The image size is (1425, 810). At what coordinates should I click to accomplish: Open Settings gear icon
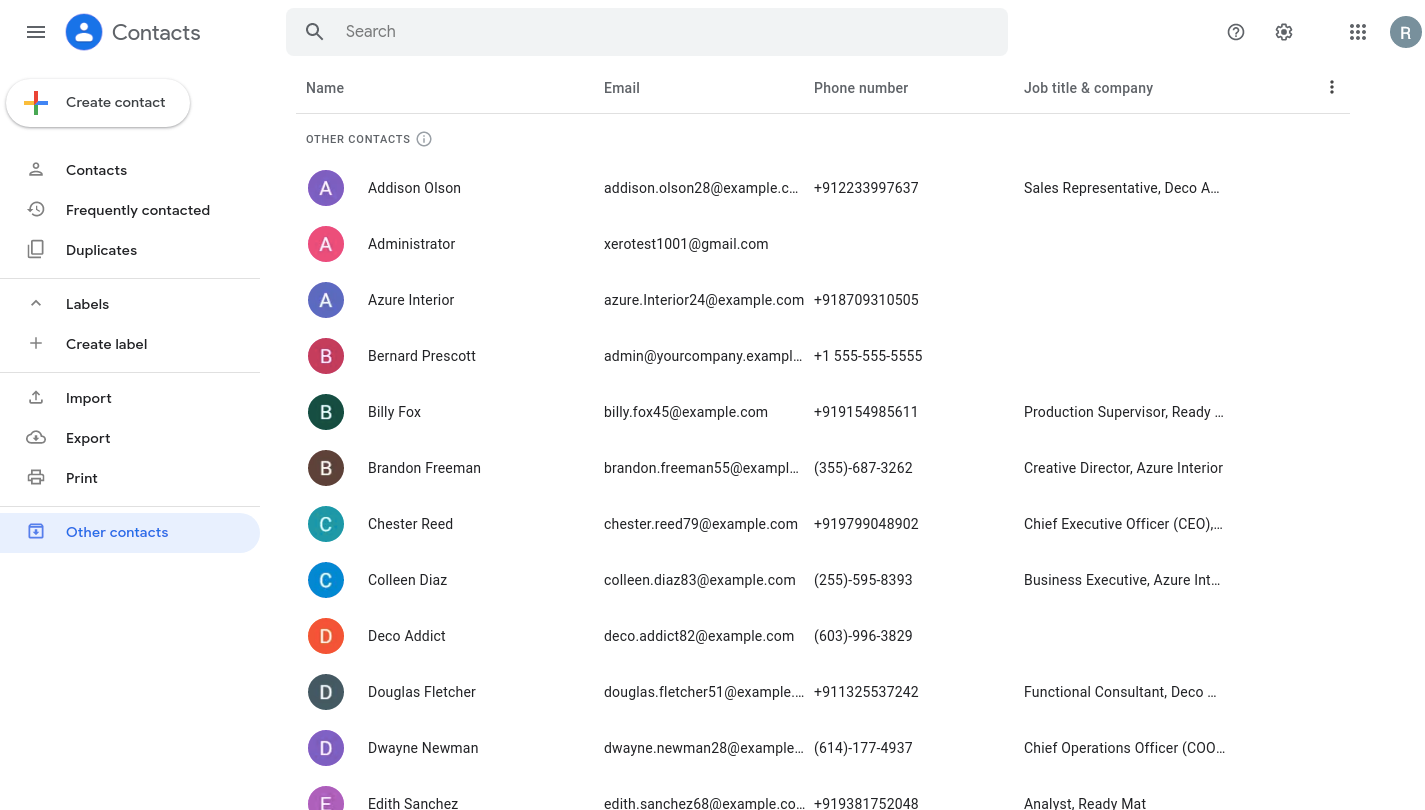(1284, 32)
